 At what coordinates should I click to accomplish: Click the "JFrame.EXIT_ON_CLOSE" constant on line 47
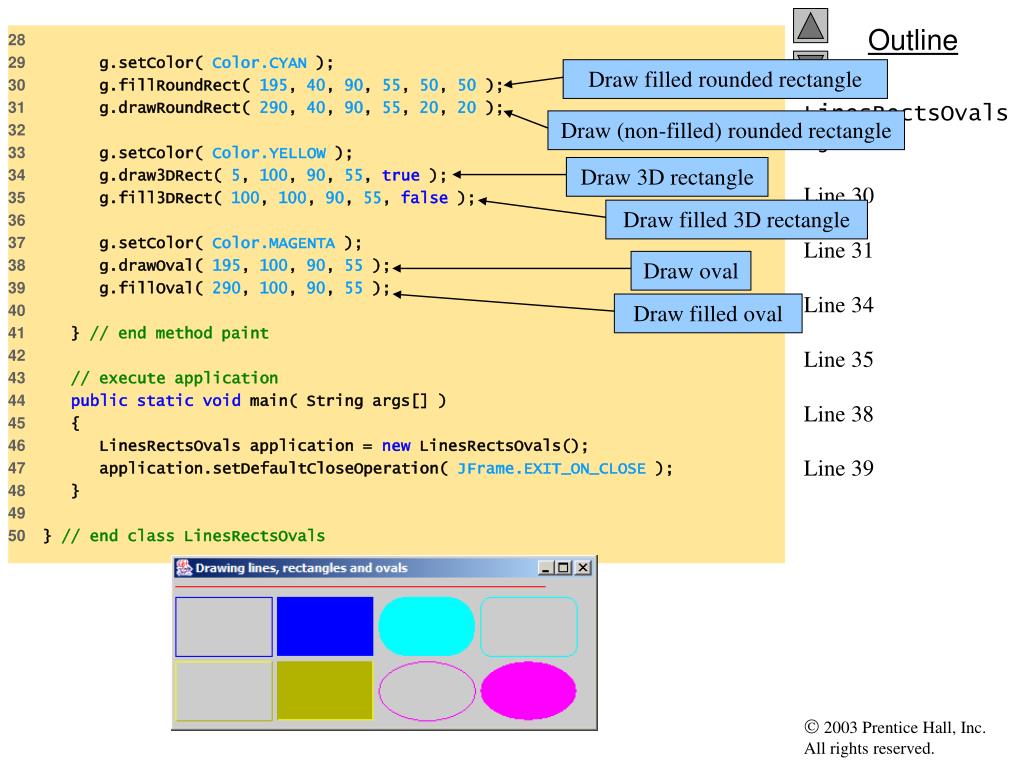(551, 469)
